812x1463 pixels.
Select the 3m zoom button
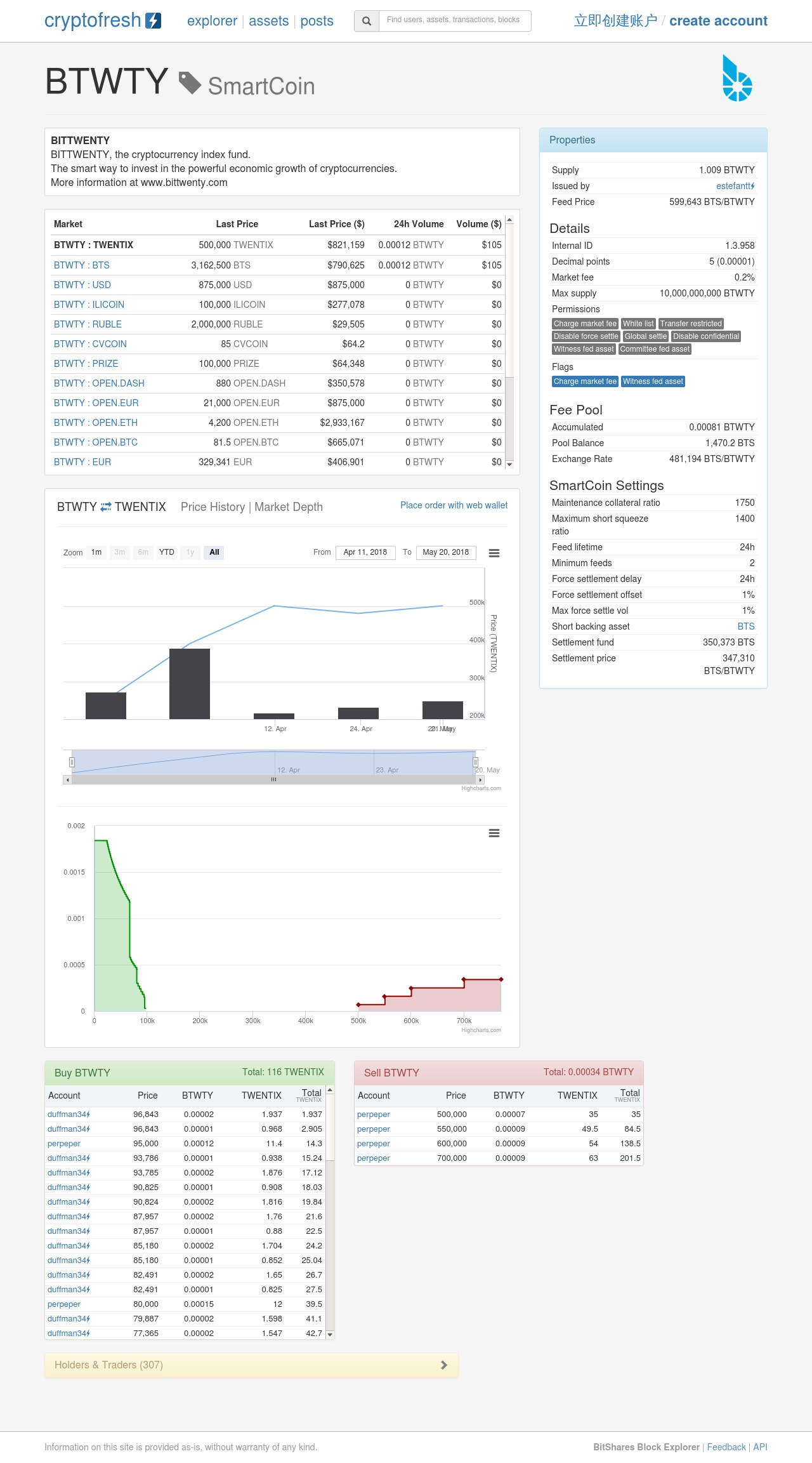[120, 552]
